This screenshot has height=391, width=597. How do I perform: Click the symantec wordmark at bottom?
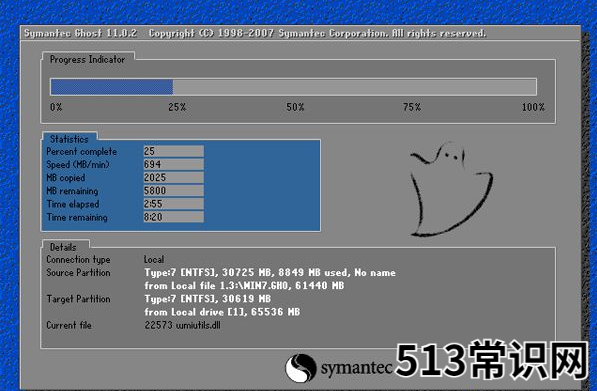click(x=356, y=368)
